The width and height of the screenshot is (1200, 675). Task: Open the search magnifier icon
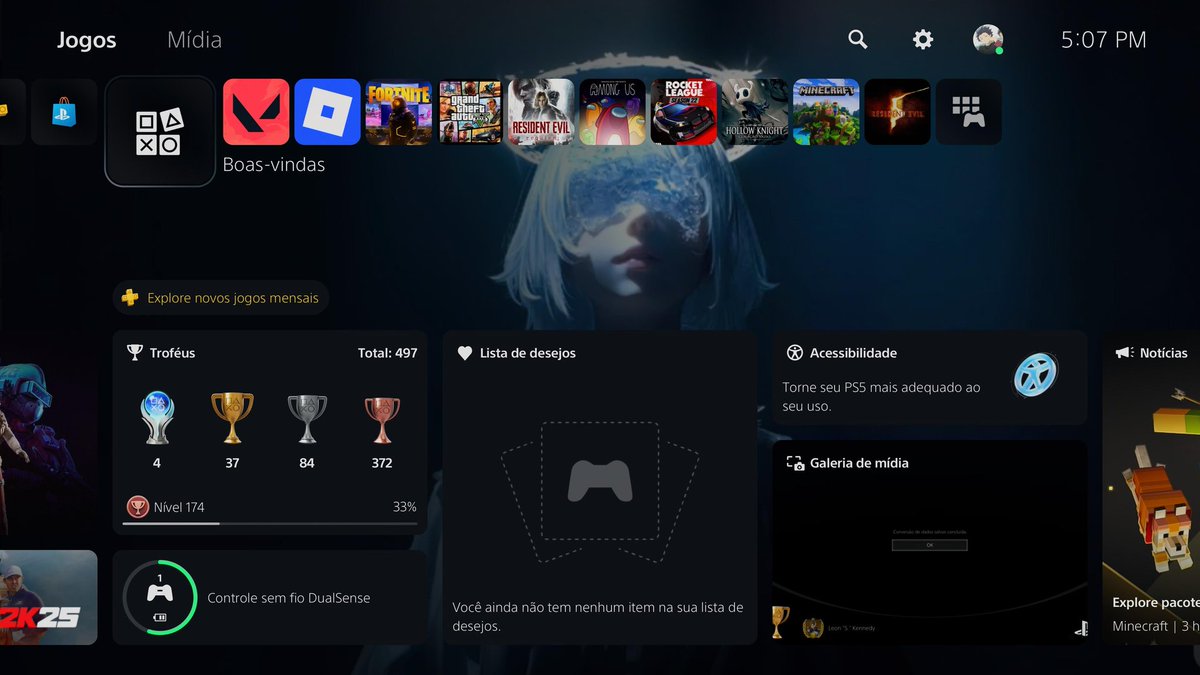pos(857,39)
